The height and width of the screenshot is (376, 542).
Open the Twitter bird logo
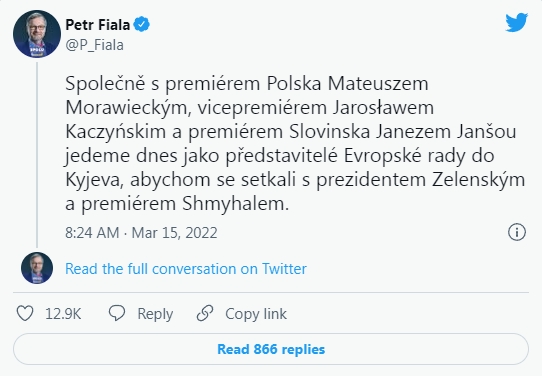coord(516,22)
